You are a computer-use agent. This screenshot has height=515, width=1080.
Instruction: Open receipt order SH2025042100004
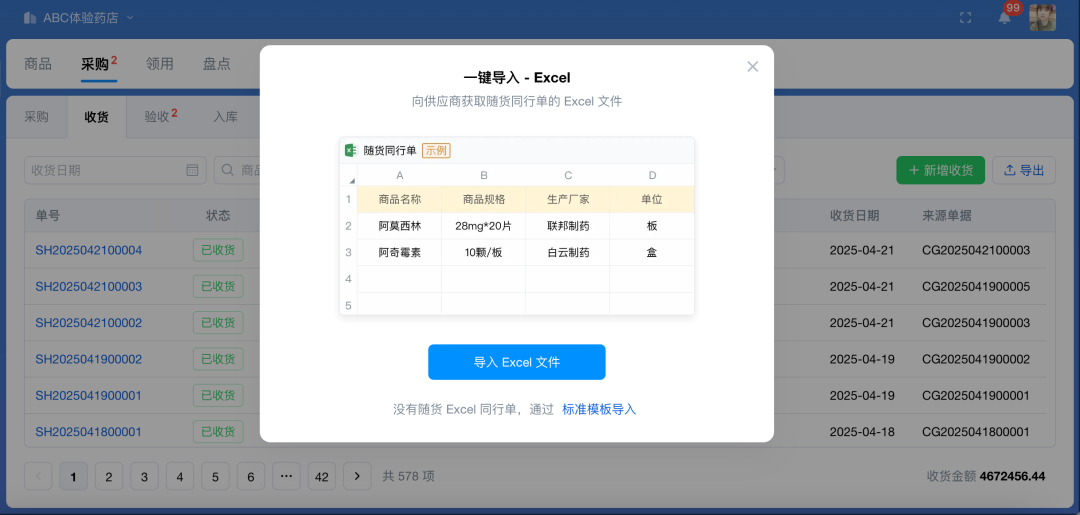coord(89,250)
